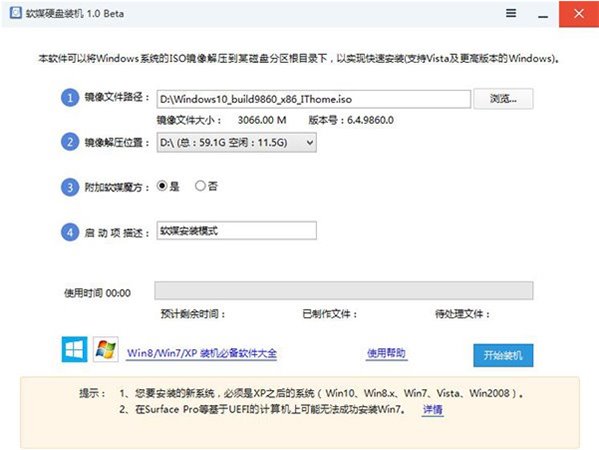Focus the 镜像文件路径 input field
This screenshot has height=450, width=599.
tap(314, 99)
